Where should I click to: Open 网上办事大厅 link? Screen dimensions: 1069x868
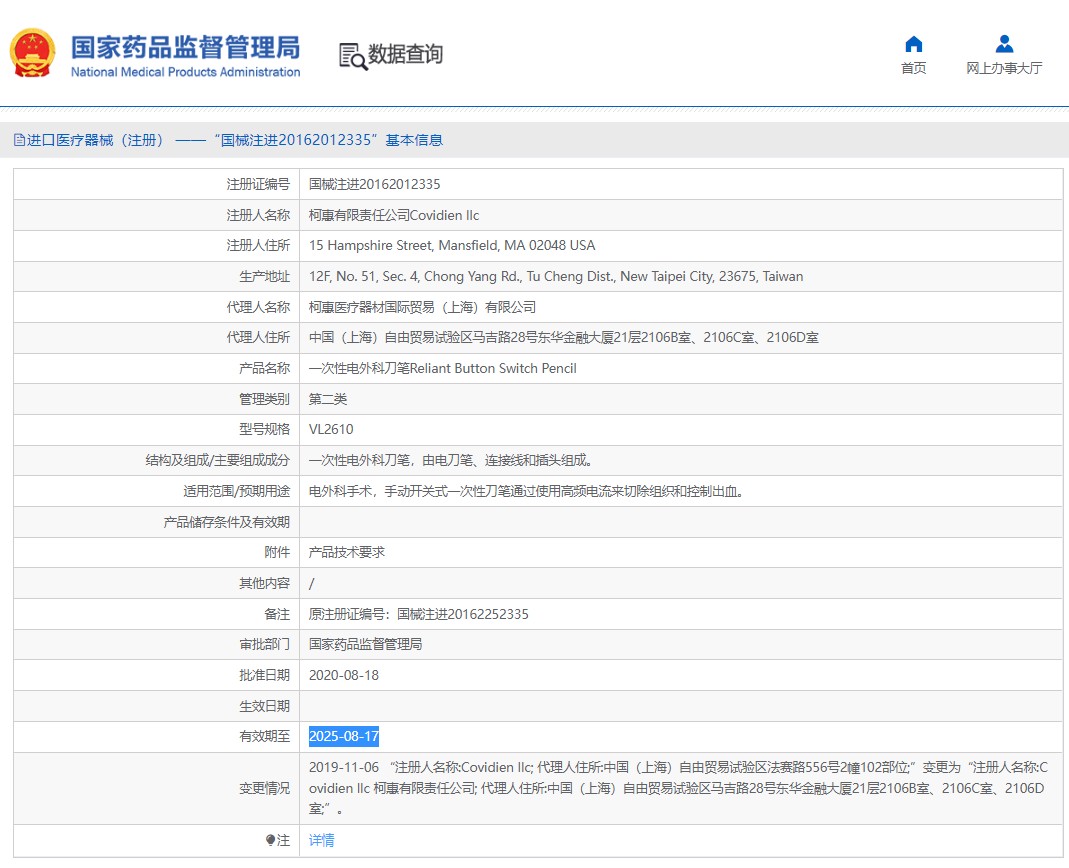[1004, 68]
